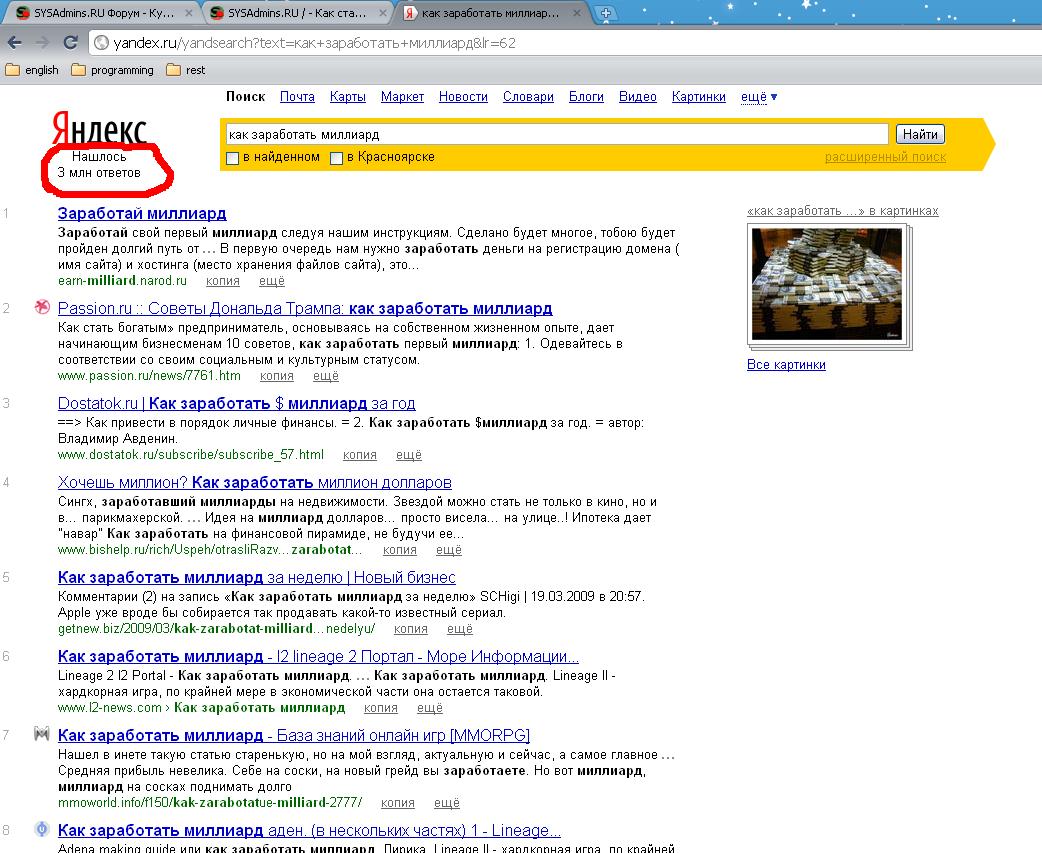Expand 'ещё' under earn-milliard.narod.ru result

(272, 281)
